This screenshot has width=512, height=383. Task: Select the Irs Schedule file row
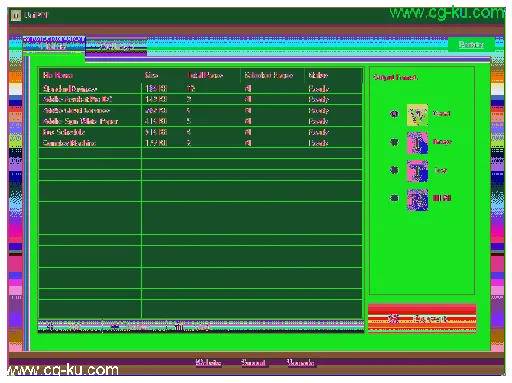pos(200,132)
